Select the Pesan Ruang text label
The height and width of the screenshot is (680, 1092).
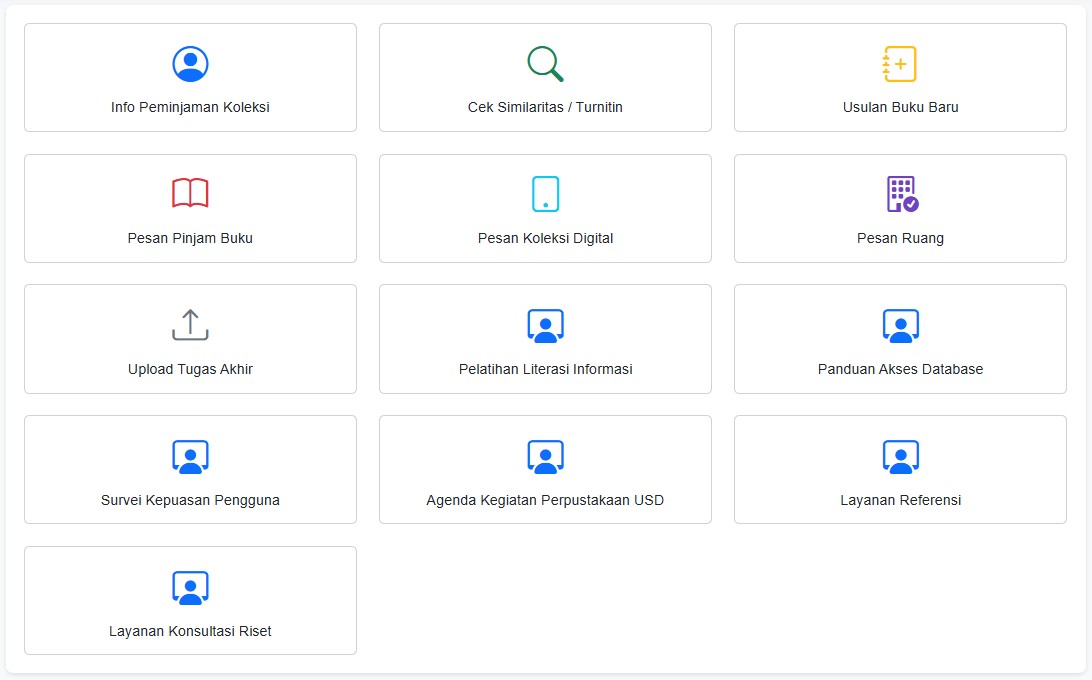pos(900,238)
